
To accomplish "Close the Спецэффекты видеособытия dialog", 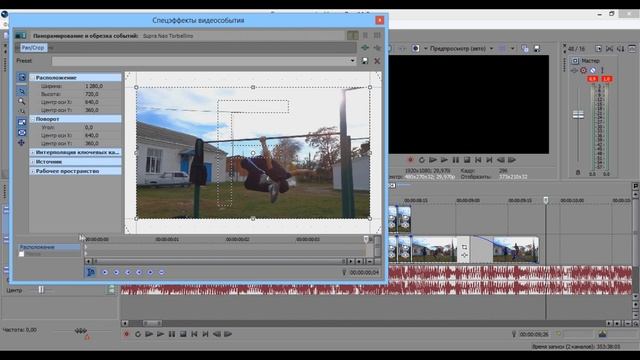I will (380, 20).
